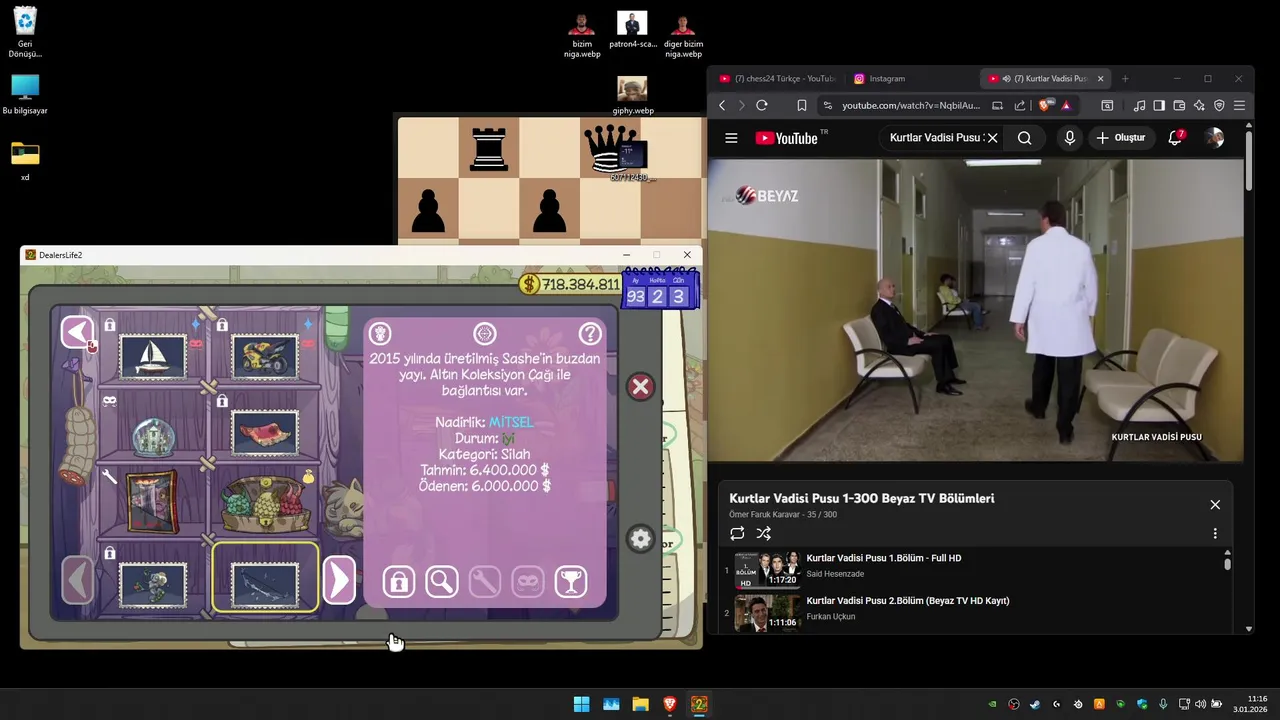
Task: Open the Windows Start menu
Action: pos(581,704)
